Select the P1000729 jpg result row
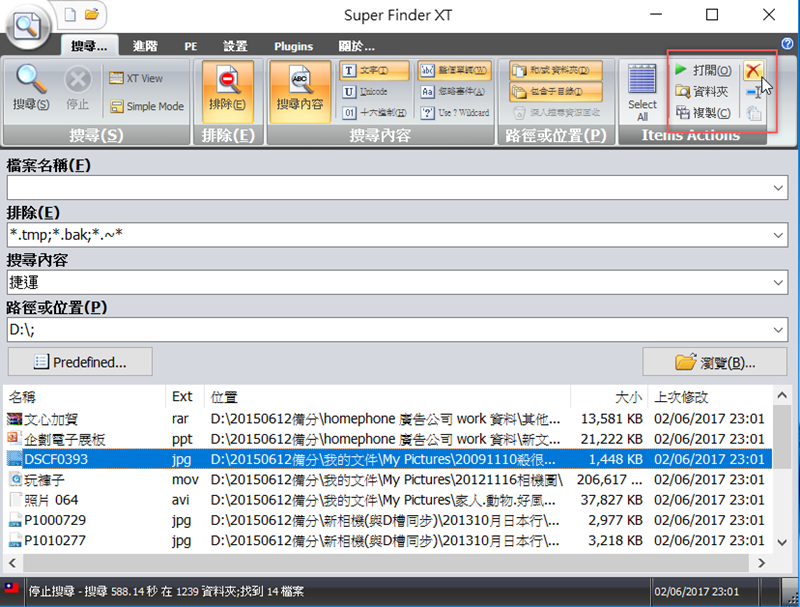Screen dimensions: 800x607 tap(388, 520)
